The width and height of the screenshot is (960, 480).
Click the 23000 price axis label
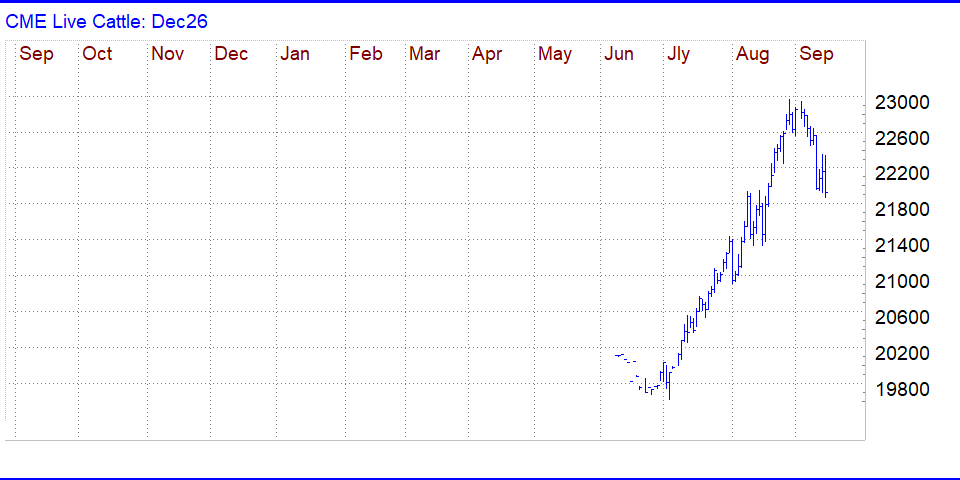tap(902, 102)
